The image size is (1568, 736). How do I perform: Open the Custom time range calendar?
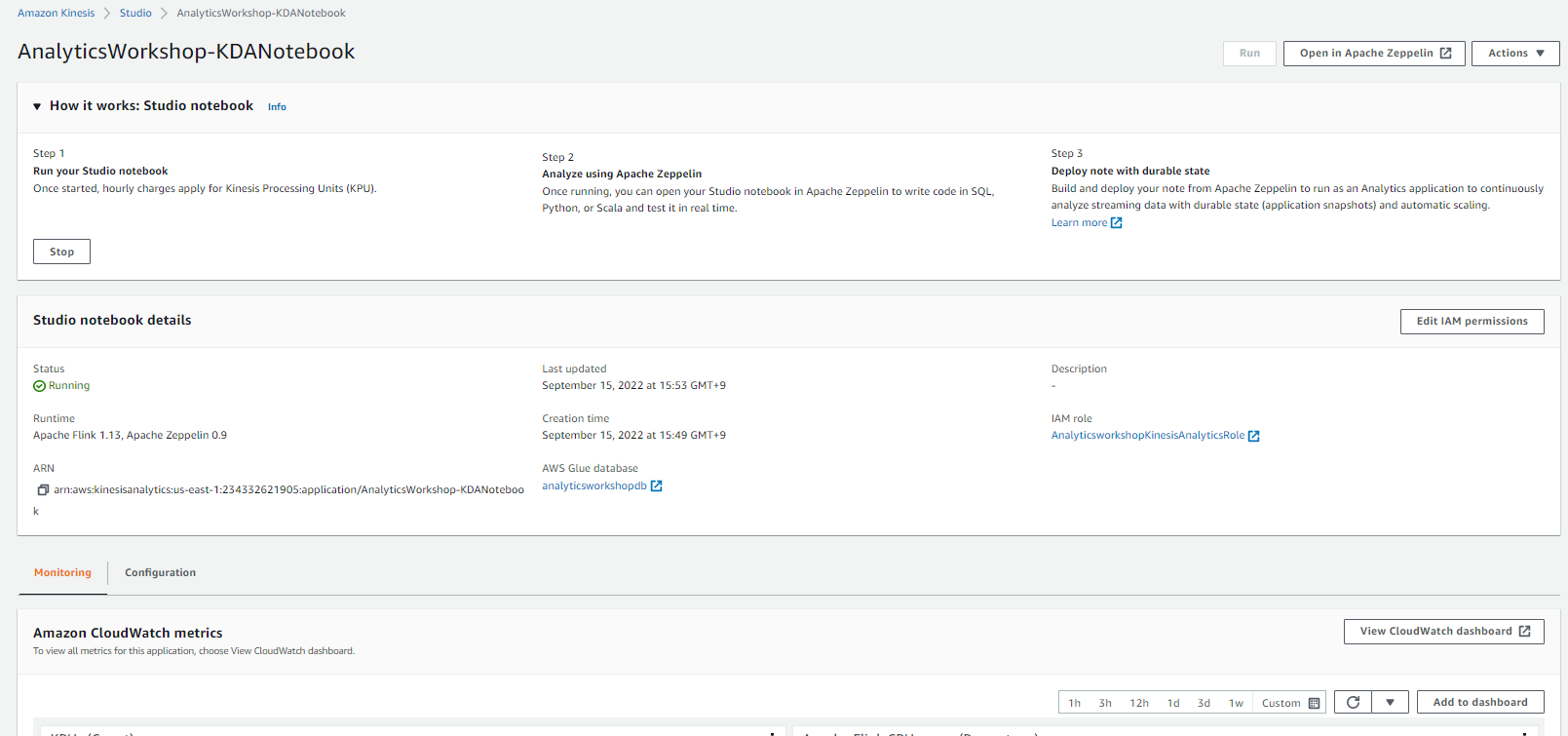(1290, 703)
